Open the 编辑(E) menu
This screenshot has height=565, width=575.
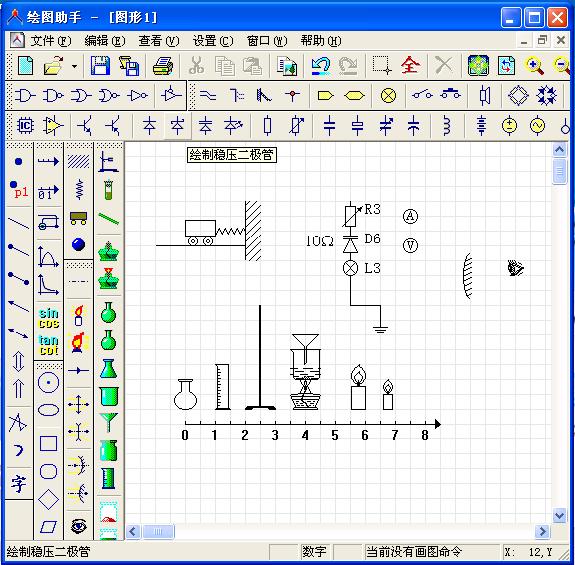[x=105, y=41]
